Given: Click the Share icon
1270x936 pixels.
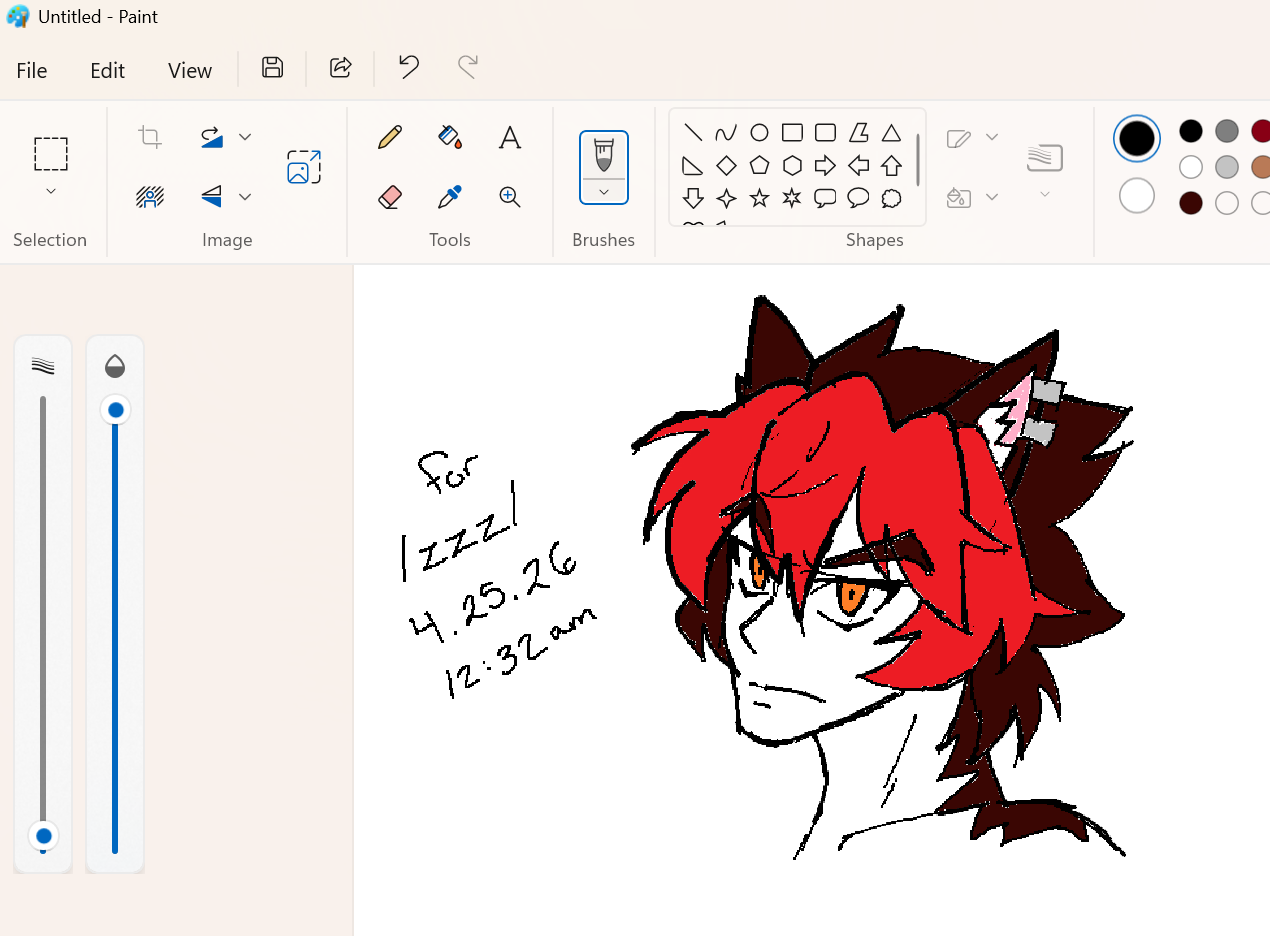Looking at the screenshot, I should 340,67.
